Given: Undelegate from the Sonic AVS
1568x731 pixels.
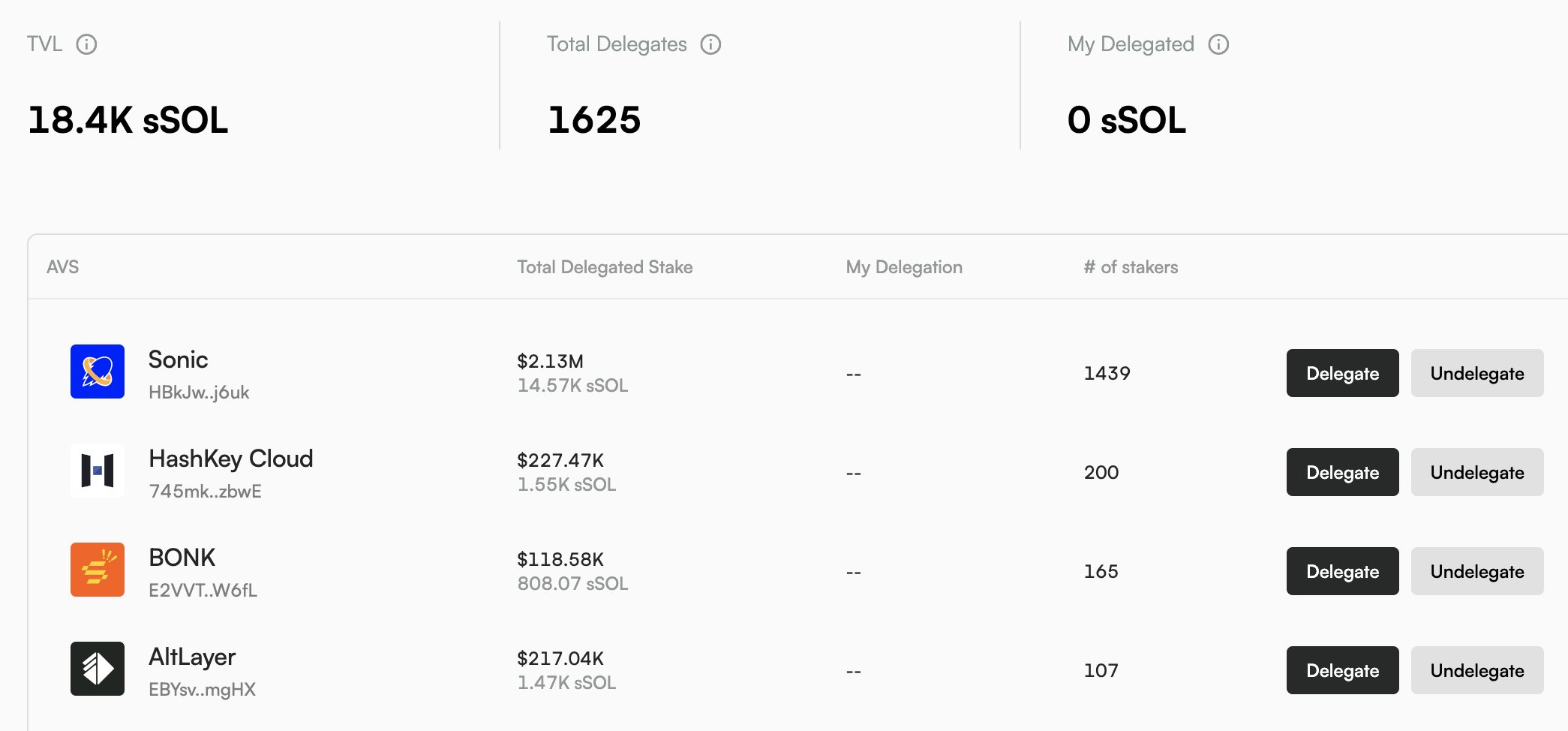Looking at the screenshot, I should [1477, 373].
